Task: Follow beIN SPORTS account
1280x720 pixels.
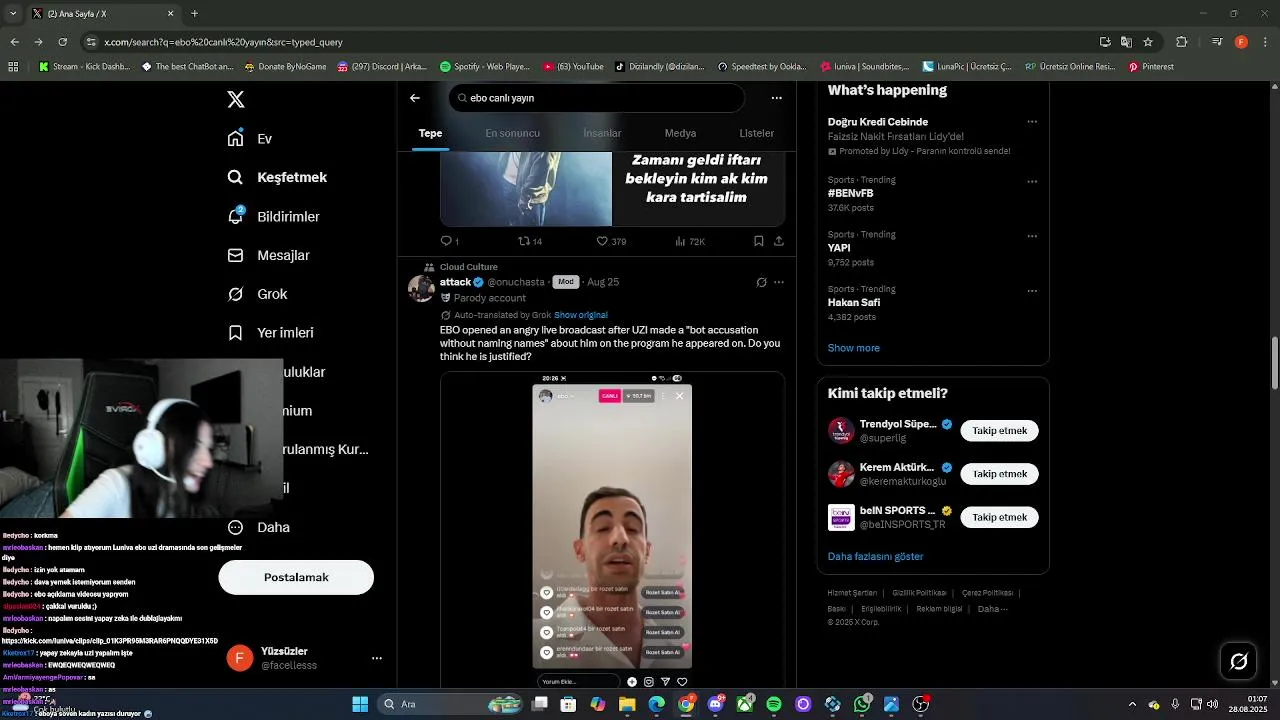Action: tap(999, 517)
